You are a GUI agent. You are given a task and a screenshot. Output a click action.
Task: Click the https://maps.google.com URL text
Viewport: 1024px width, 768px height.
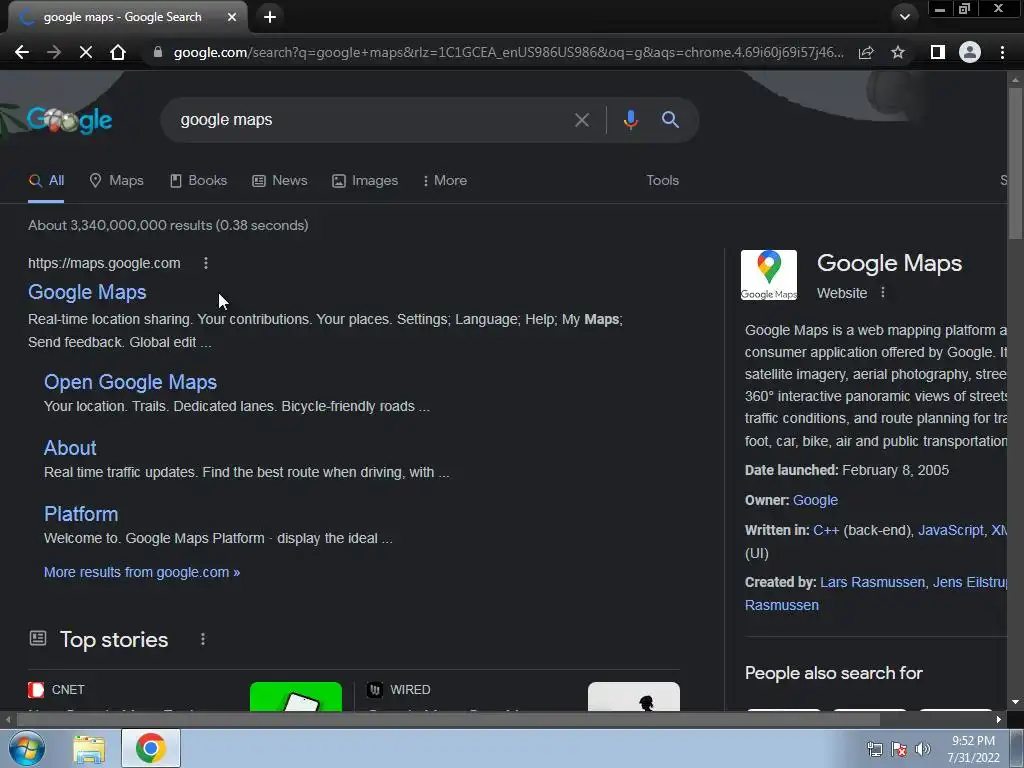[104, 263]
